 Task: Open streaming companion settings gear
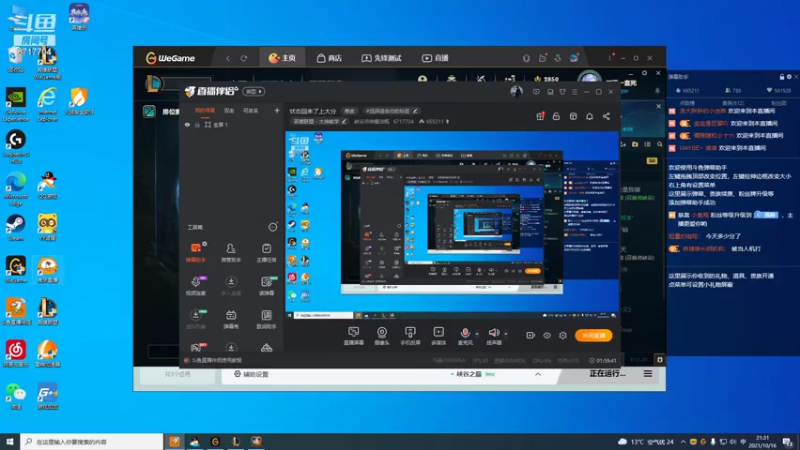coord(563,336)
